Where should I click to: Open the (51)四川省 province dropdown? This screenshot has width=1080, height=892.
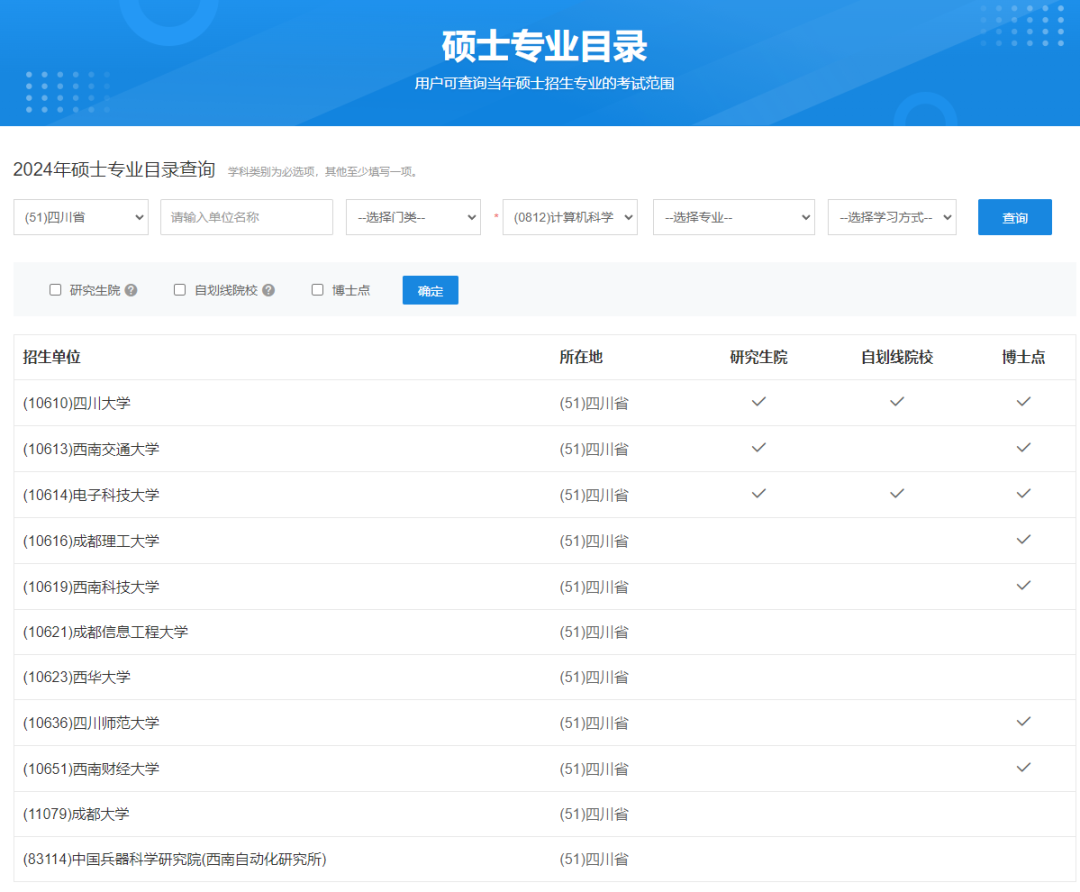[x=81, y=217]
